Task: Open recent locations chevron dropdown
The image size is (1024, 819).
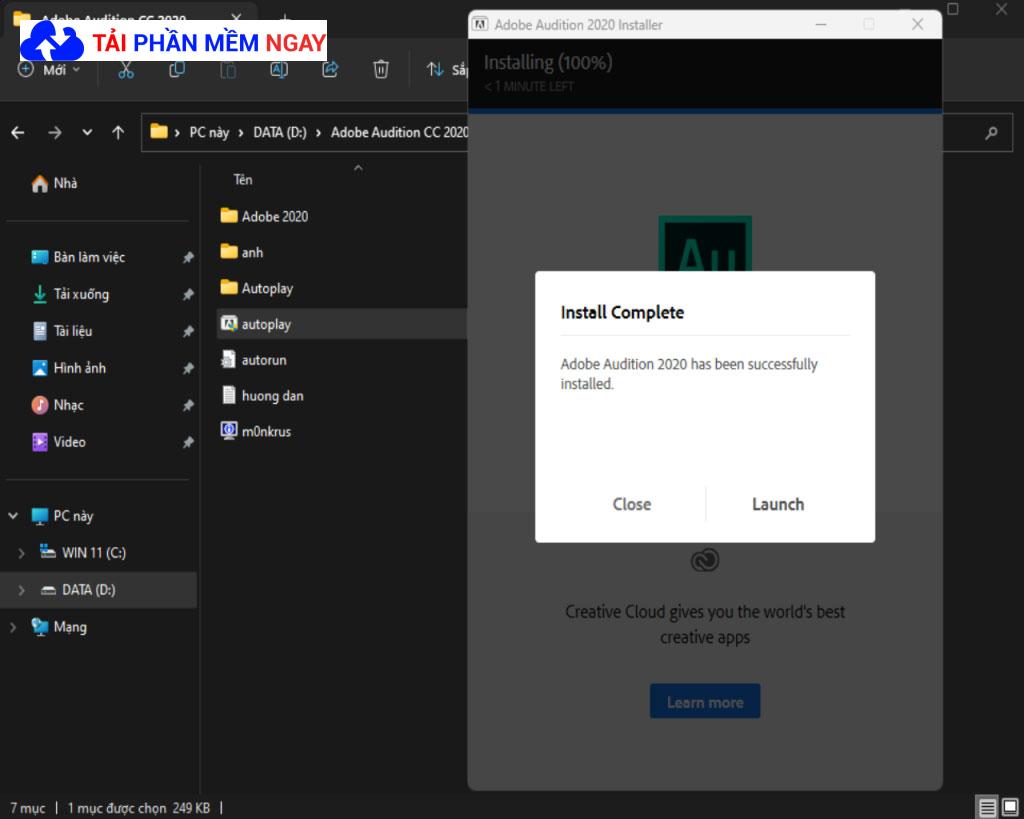Action: point(87,133)
